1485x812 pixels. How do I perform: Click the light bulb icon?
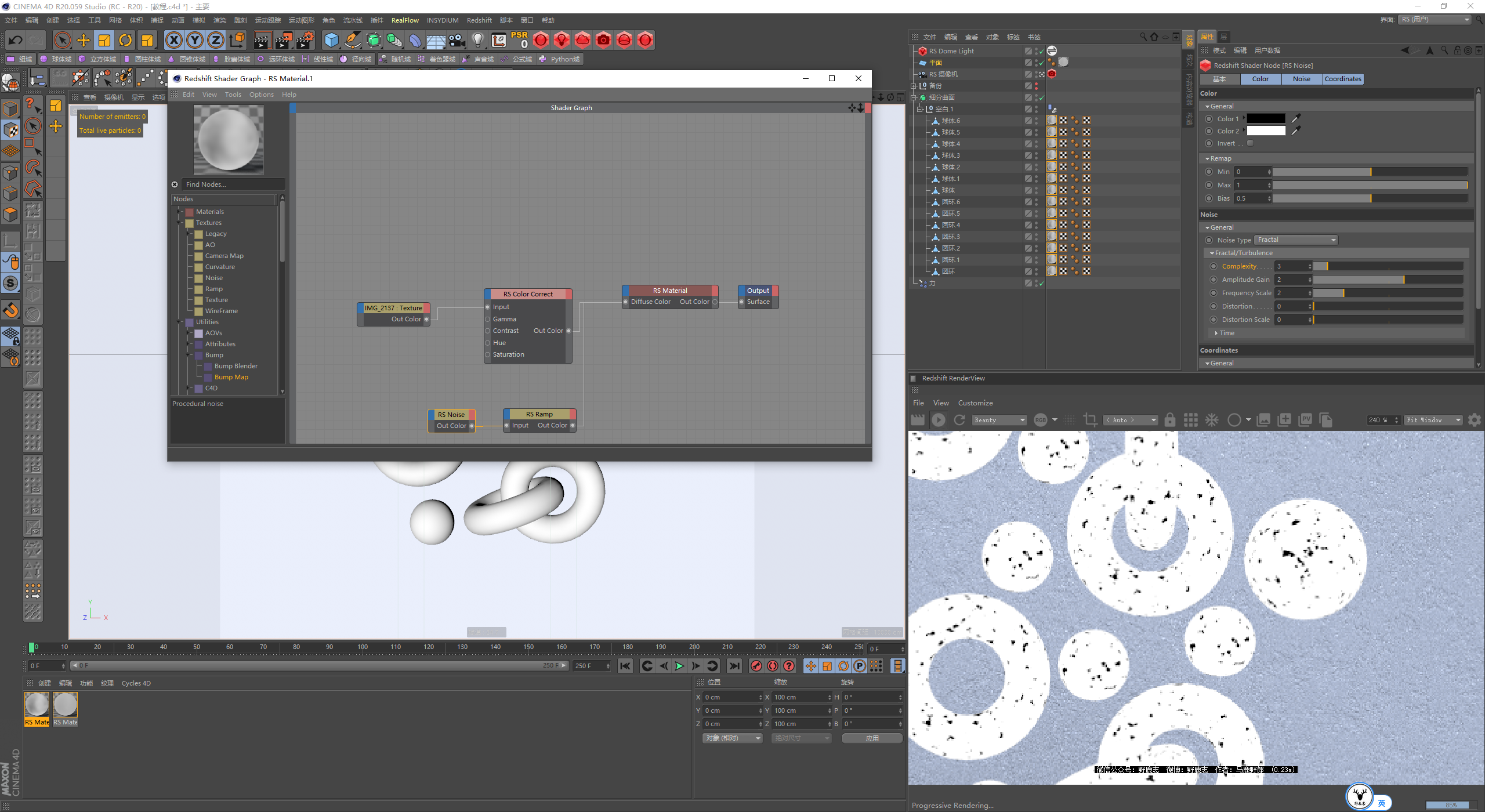pyautogui.click(x=477, y=40)
